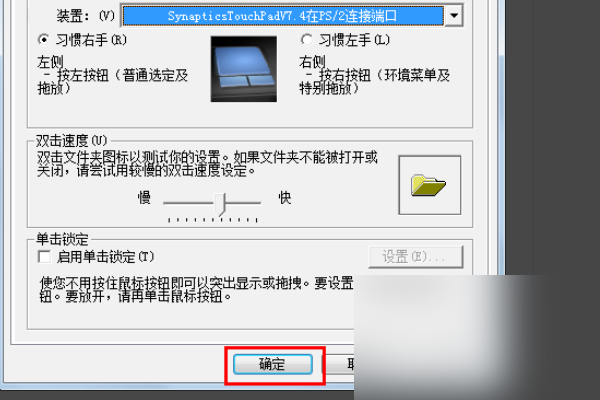This screenshot has height=400, width=600.
Task: Open the 装置 device dropdown arrow
Action: 454,16
